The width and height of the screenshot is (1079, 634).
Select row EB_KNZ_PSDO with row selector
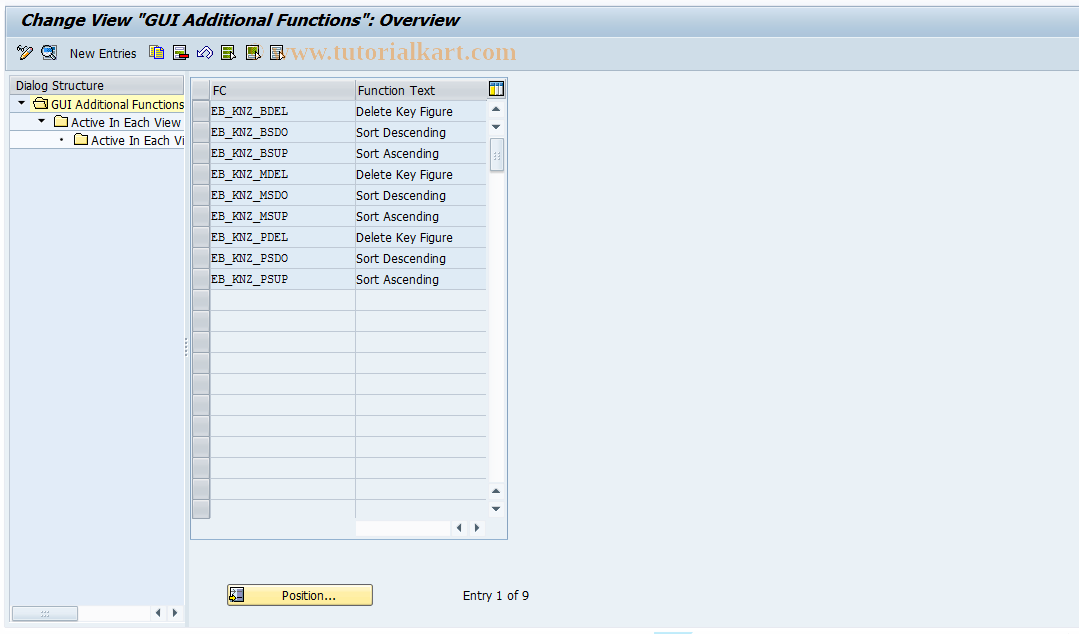pyautogui.click(x=201, y=258)
